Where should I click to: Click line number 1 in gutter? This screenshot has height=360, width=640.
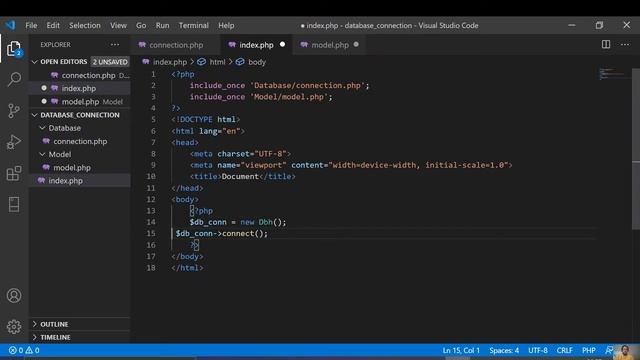point(153,74)
